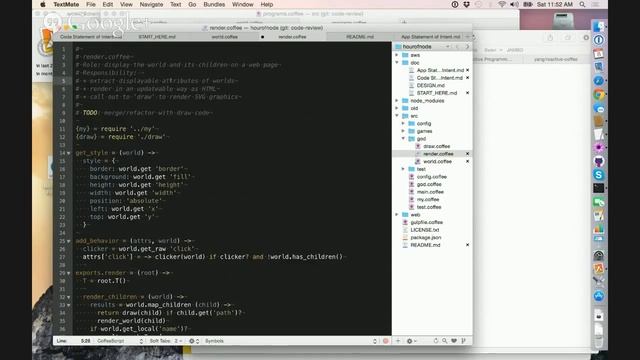640x360 pixels.
Task: Open world.coffee in the file tree
Action: click(x=437, y=162)
